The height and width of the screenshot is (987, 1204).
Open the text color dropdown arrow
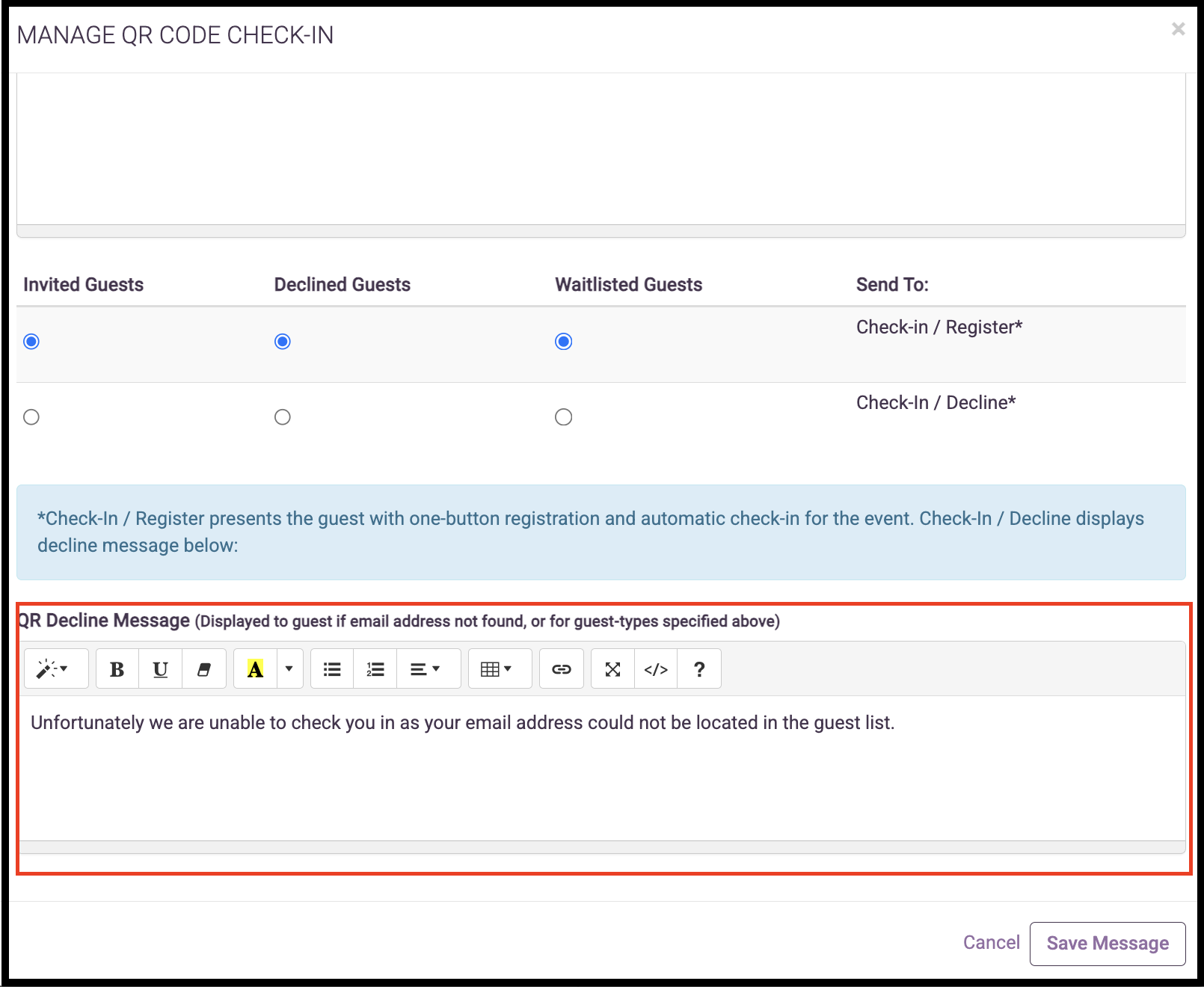pyautogui.click(x=289, y=668)
